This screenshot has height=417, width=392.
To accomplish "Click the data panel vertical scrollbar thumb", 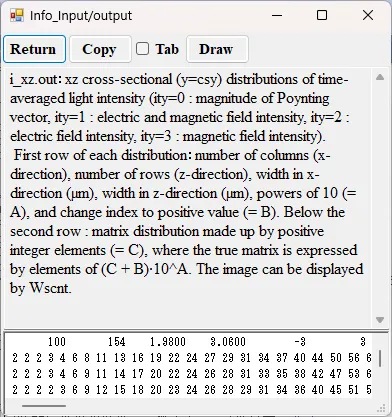I will [x=380, y=358].
